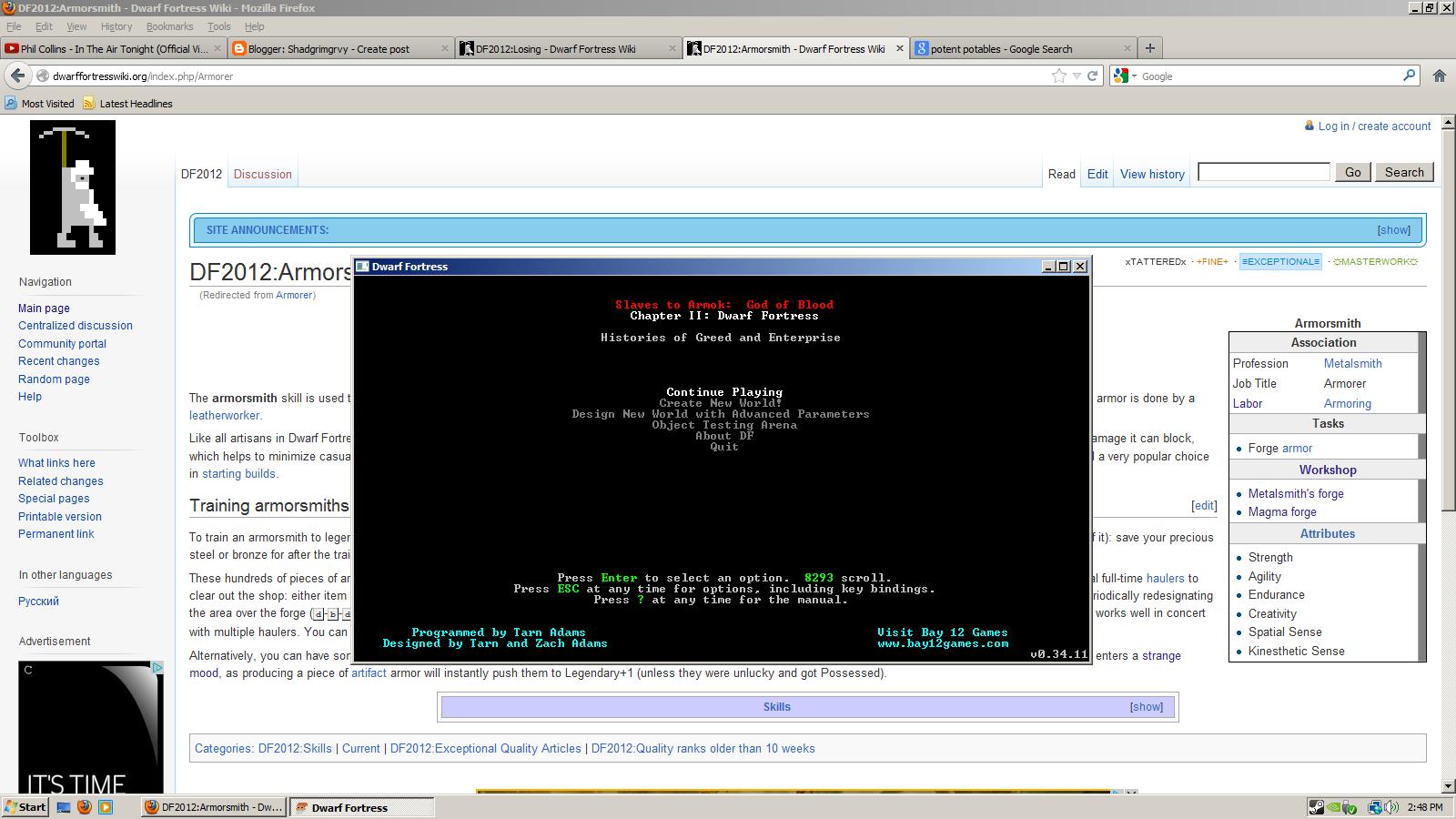Bookmark this page with the star icon

pyautogui.click(x=1058, y=76)
